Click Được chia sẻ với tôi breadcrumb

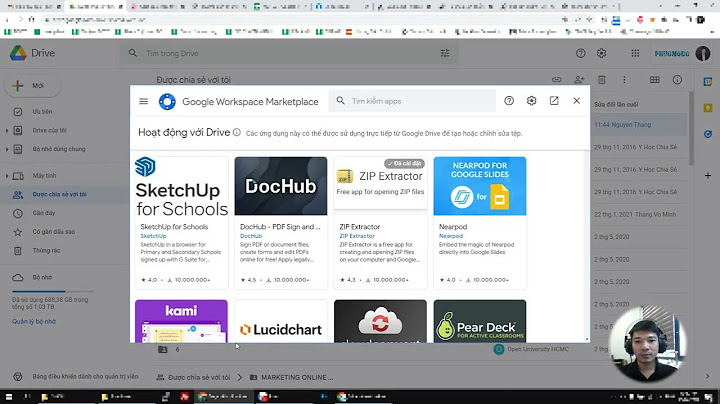pos(199,377)
